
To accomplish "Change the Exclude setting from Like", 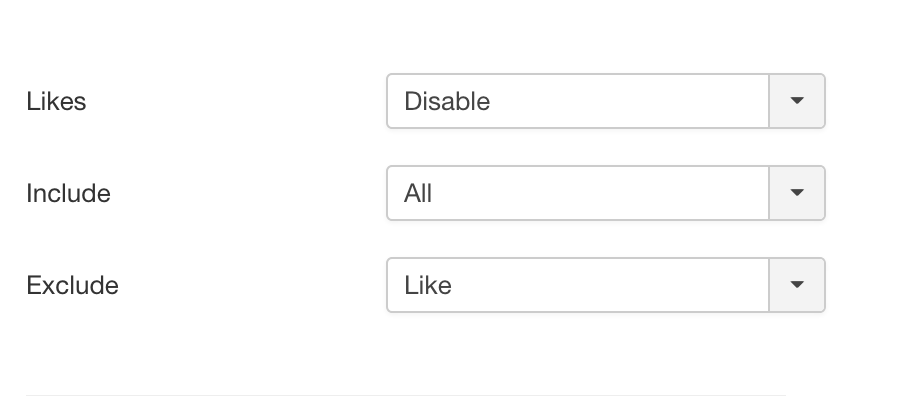I will click(x=606, y=285).
